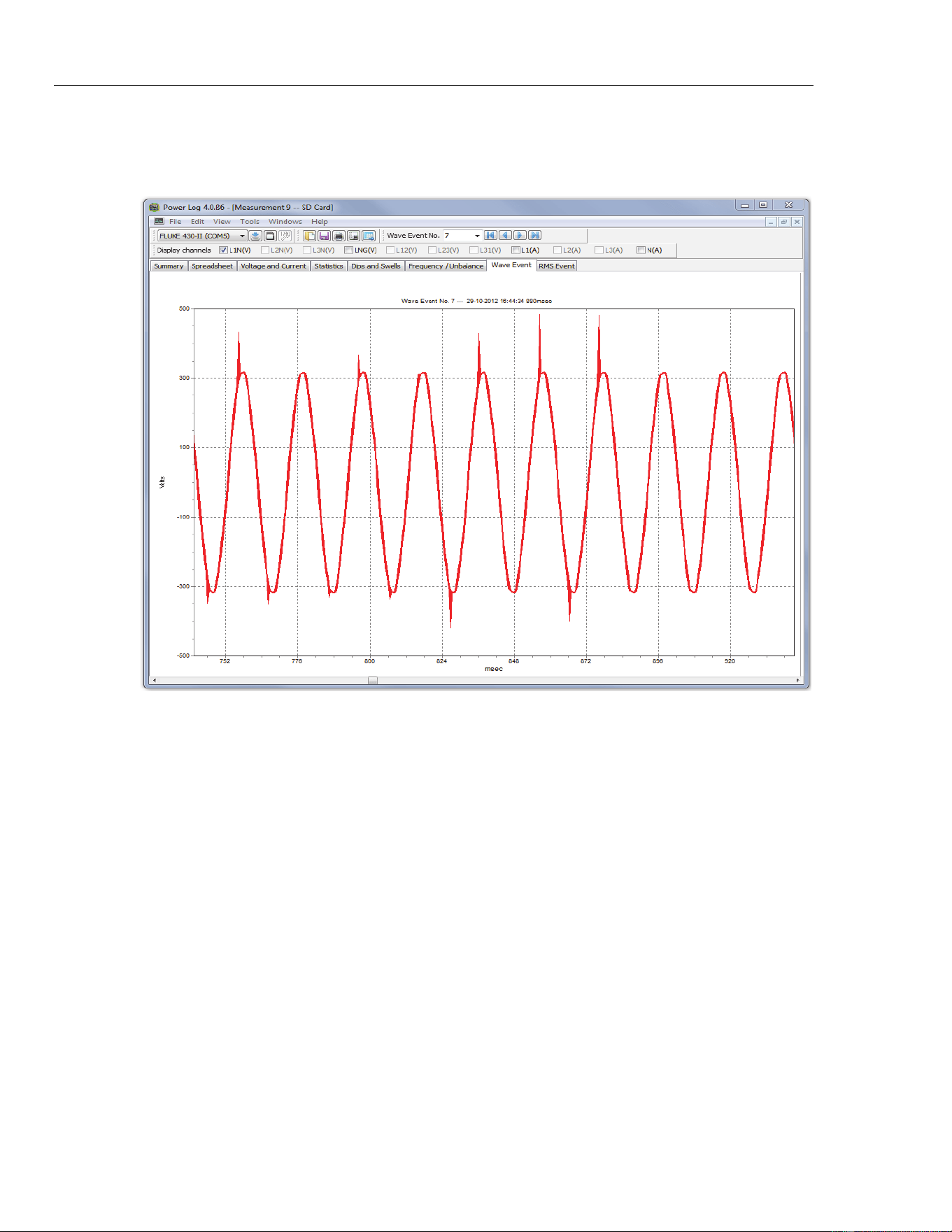Click the open file folder icon
This screenshot has width=952, height=1232.
pyautogui.click(x=309, y=236)
